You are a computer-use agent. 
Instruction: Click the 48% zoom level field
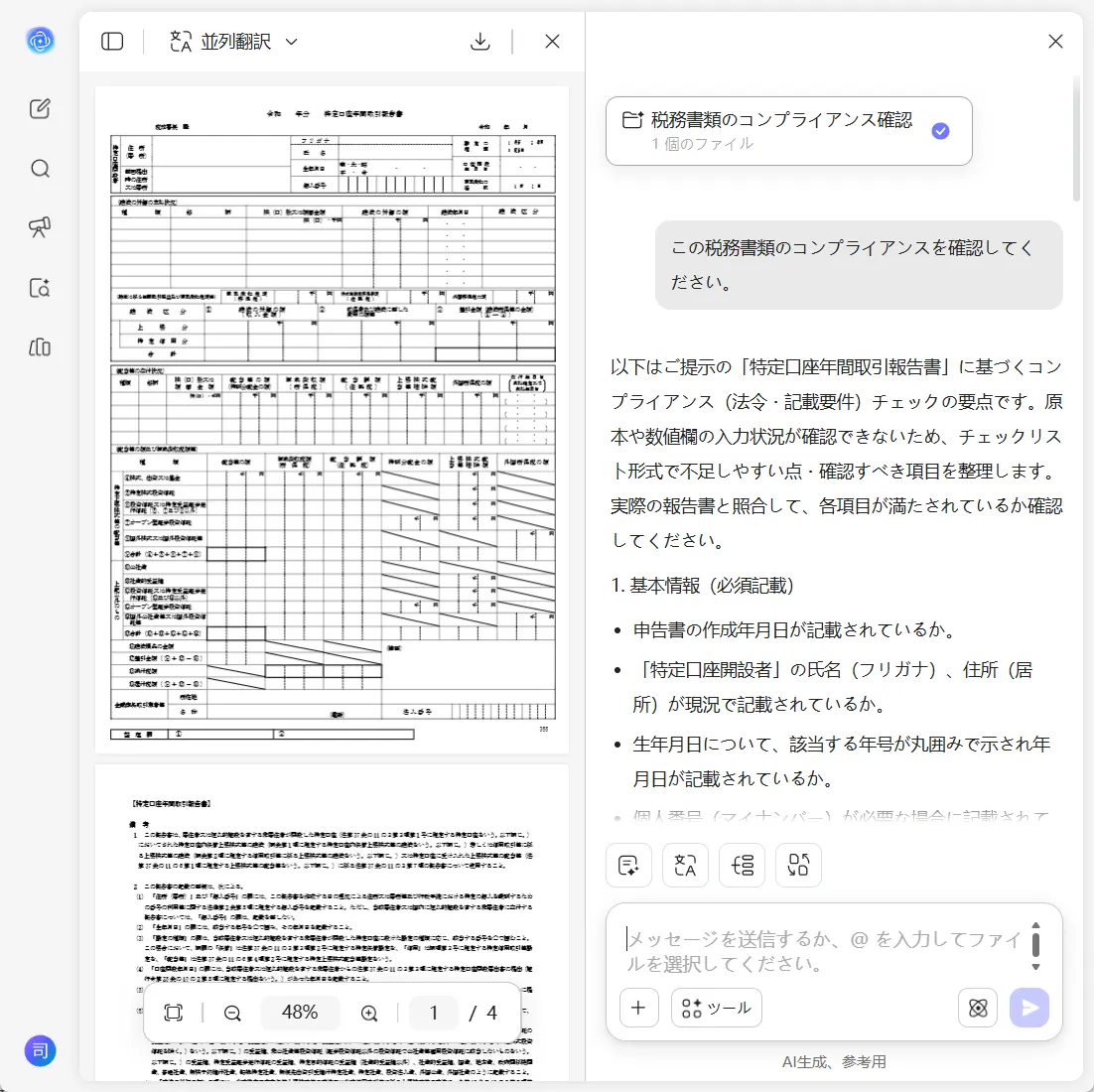tap(300, 1013)
